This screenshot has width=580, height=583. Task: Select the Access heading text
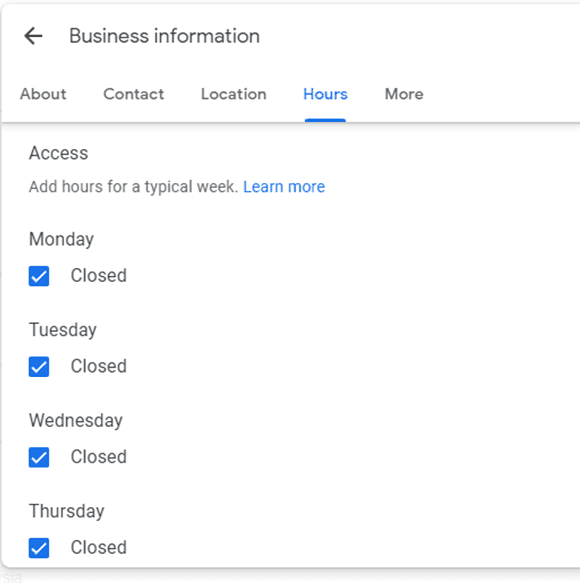[x=58, y=153]
